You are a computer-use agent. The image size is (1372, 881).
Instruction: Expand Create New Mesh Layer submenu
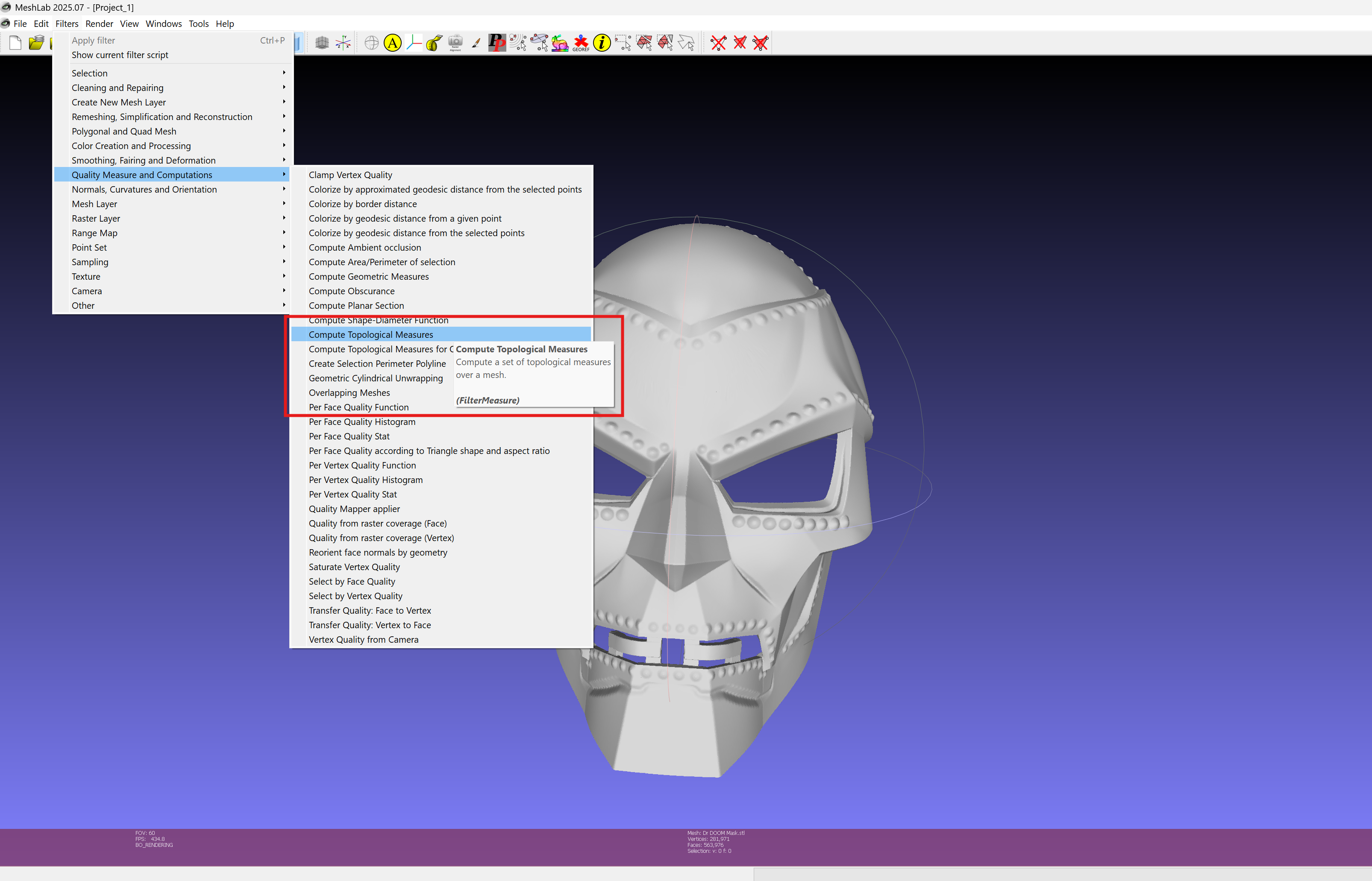tap(172, 102)
